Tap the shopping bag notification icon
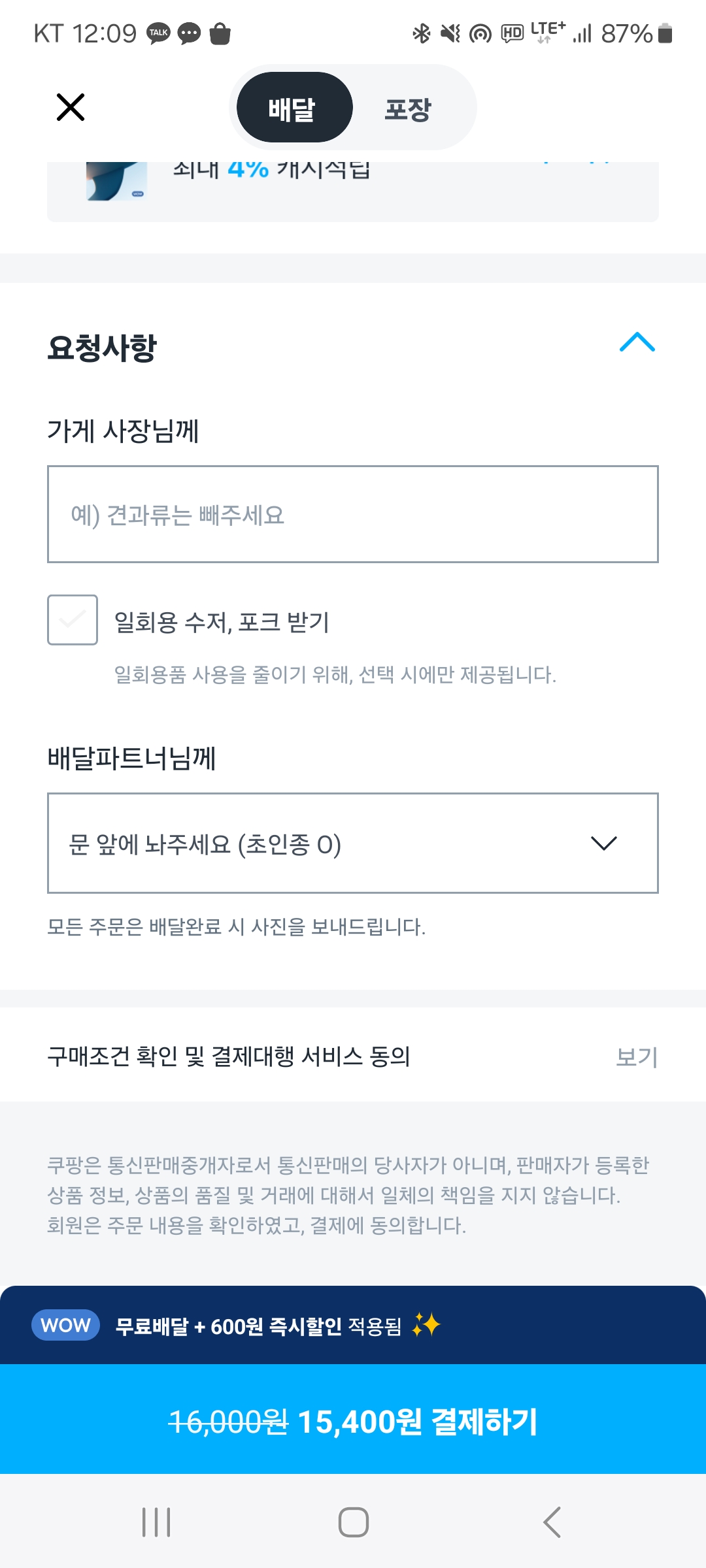The width and height of the screenshot is (706, 1568). point(220,33)
